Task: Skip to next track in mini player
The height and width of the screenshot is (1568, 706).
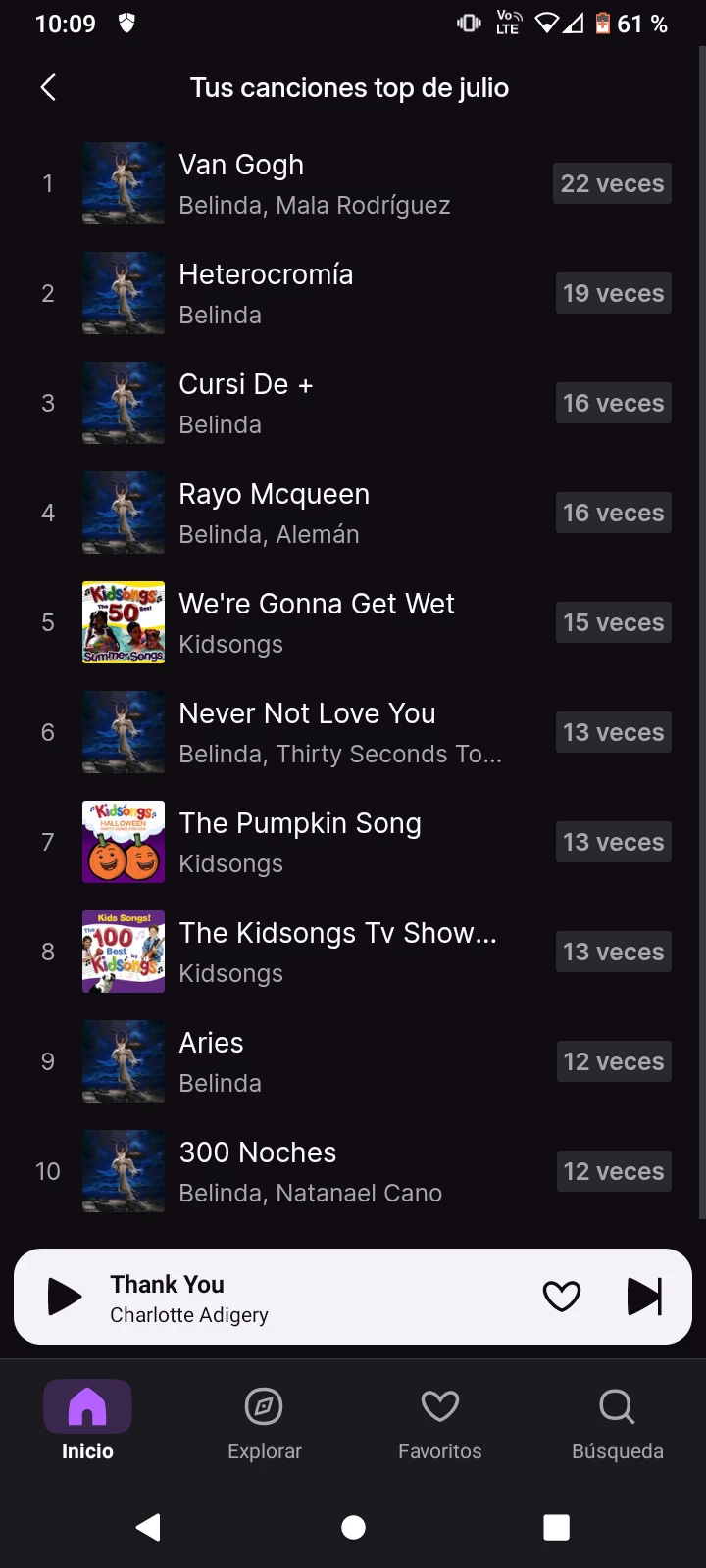Action: click(x=644, y=1297)
